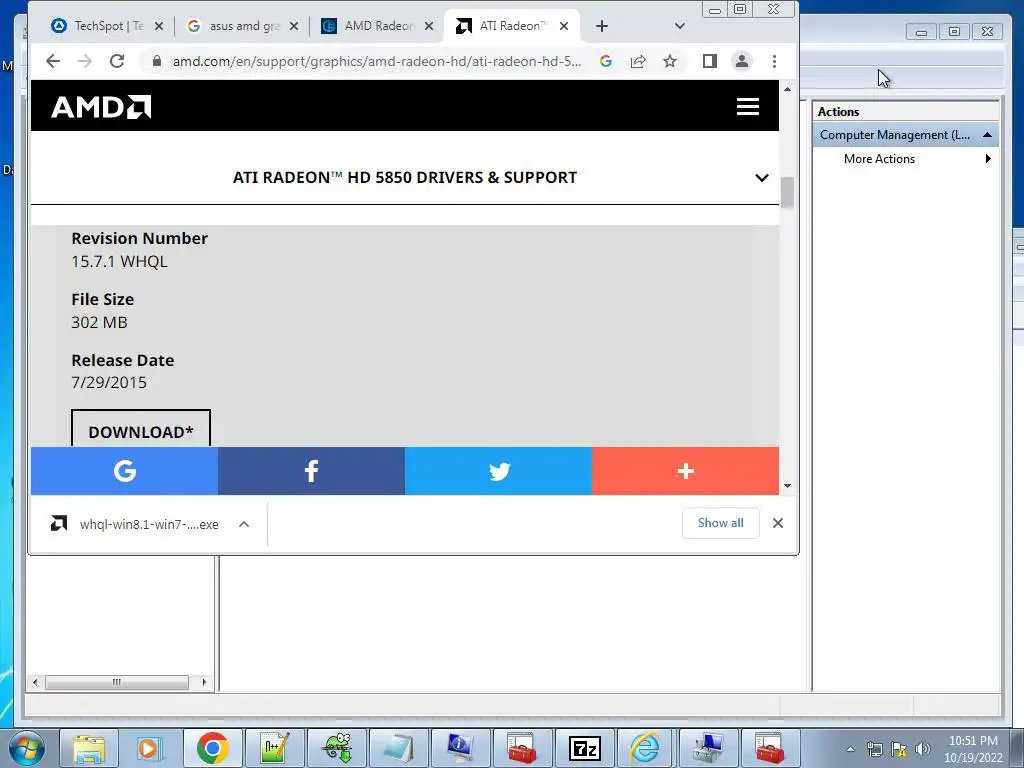Open a new Chrome tab
The height and width of the screenshot is (768, 1024).
click(602, 26)
